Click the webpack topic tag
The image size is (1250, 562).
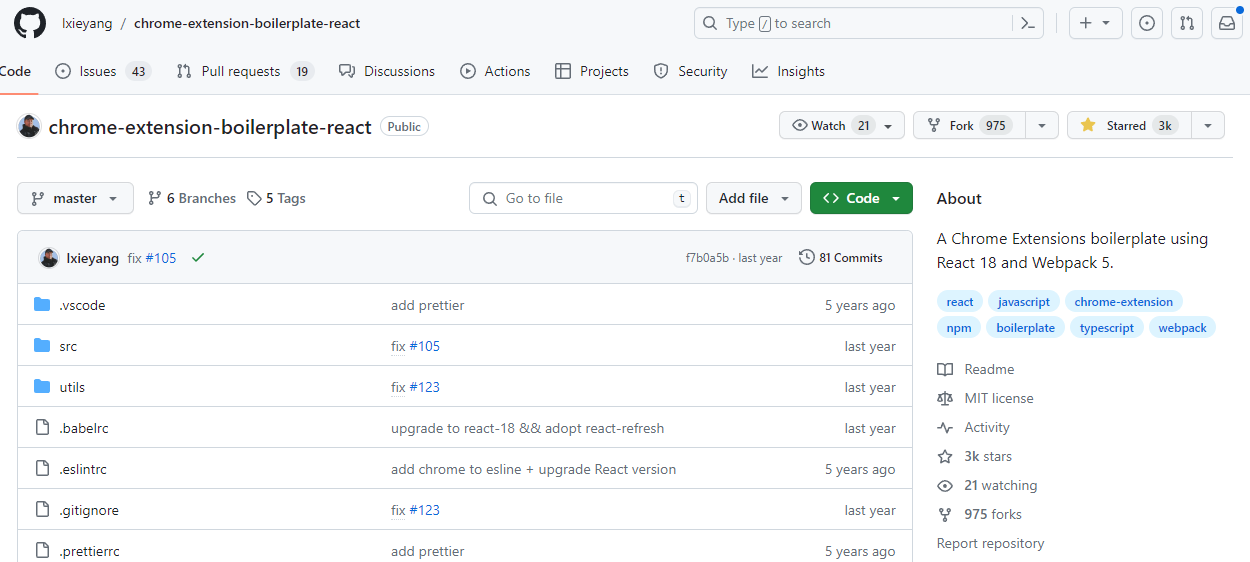1182,328
